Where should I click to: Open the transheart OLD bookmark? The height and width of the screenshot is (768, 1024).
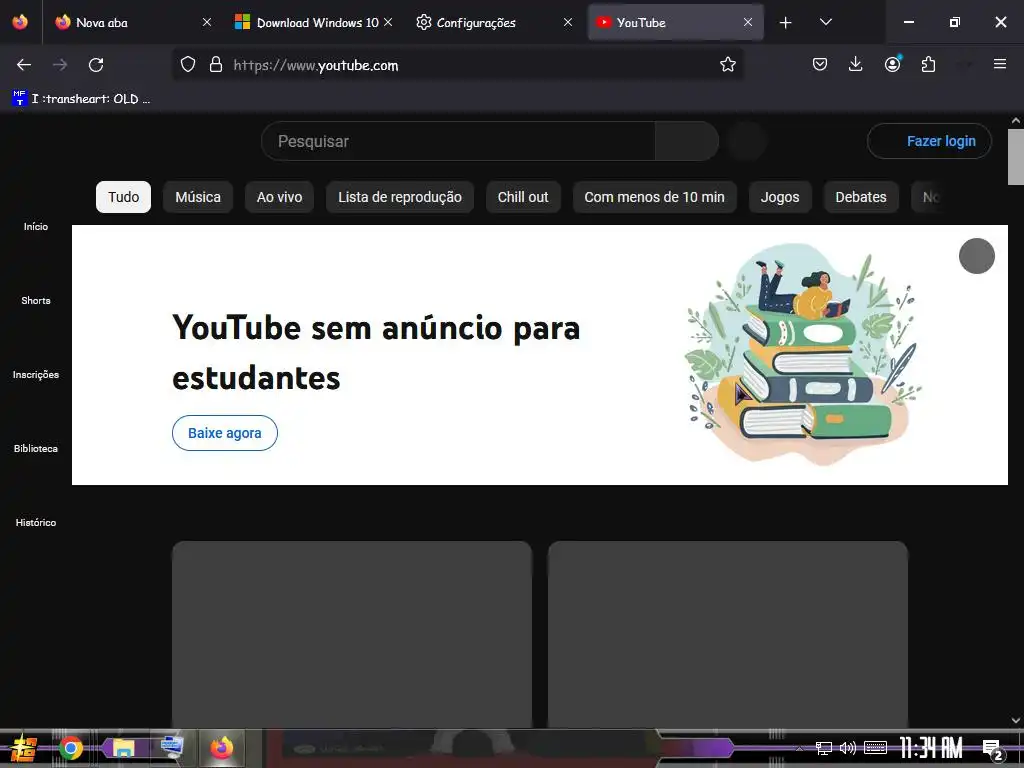pyautogui.click(x=82, y=99)
